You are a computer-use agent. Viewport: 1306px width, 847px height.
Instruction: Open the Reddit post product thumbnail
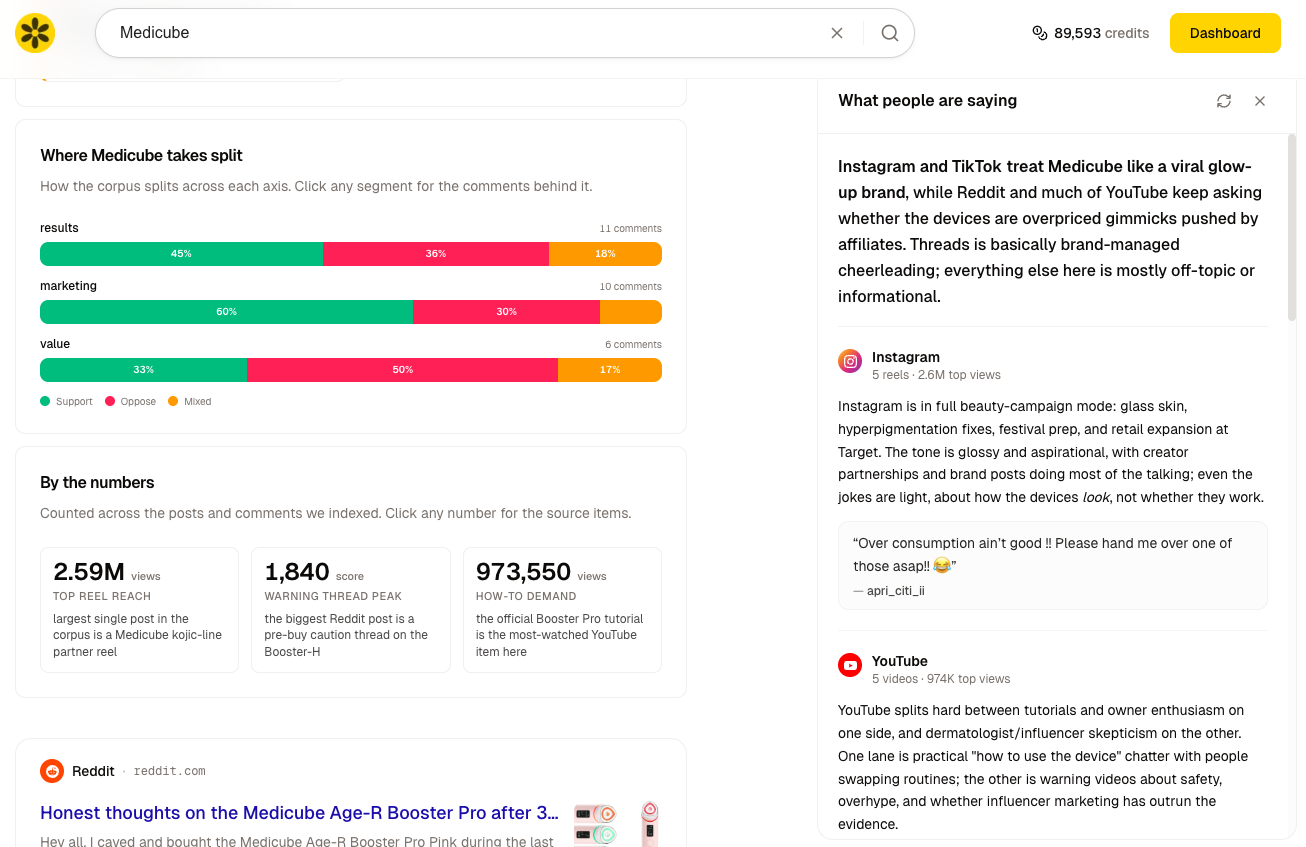(616, 823)
